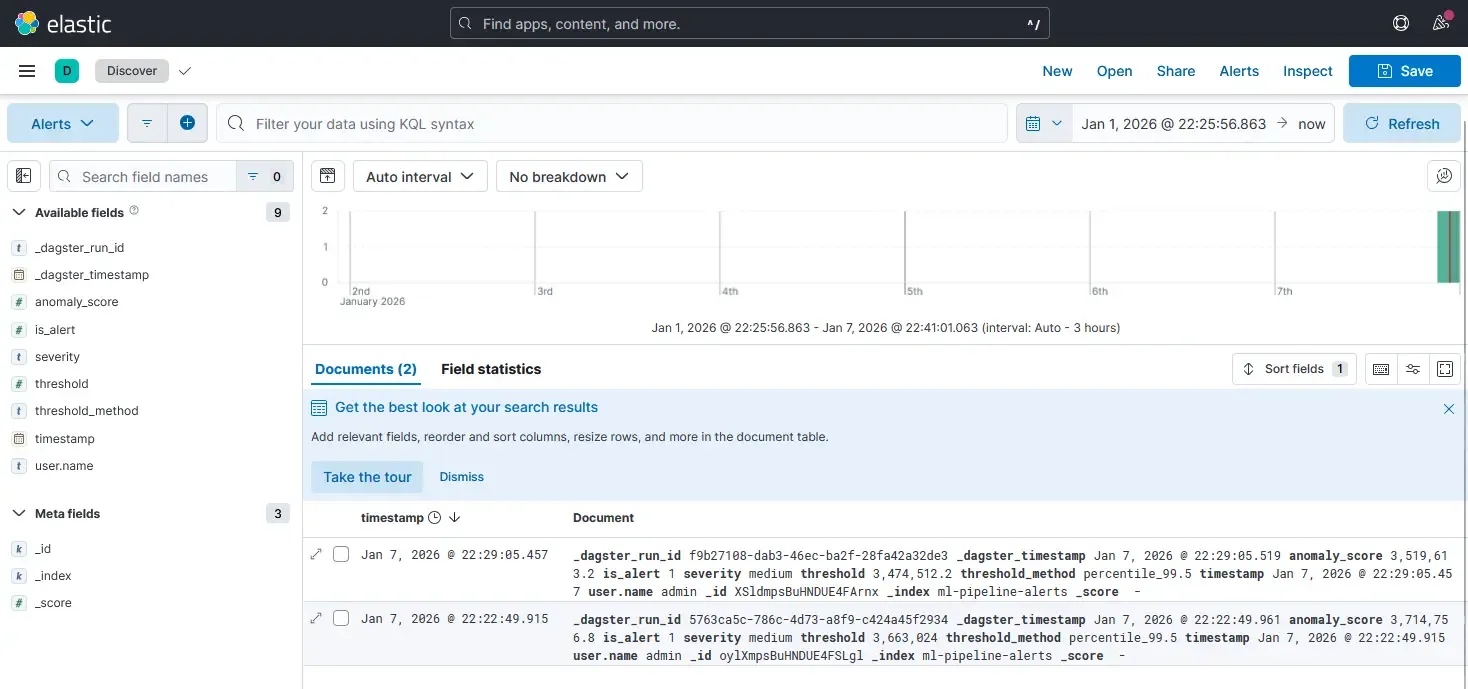Open display options for the document table
Screen dimensions: 1468x689
click(1413, 369)
